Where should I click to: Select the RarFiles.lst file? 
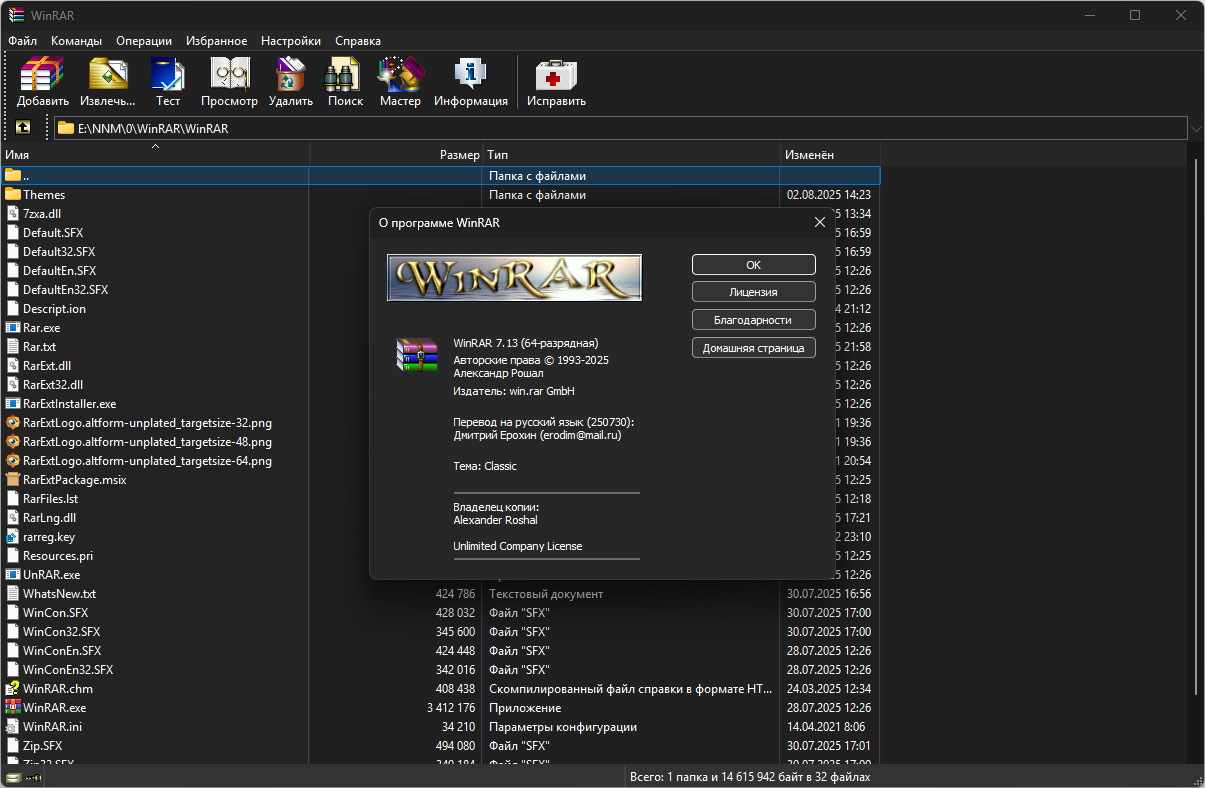click(50, 498)
